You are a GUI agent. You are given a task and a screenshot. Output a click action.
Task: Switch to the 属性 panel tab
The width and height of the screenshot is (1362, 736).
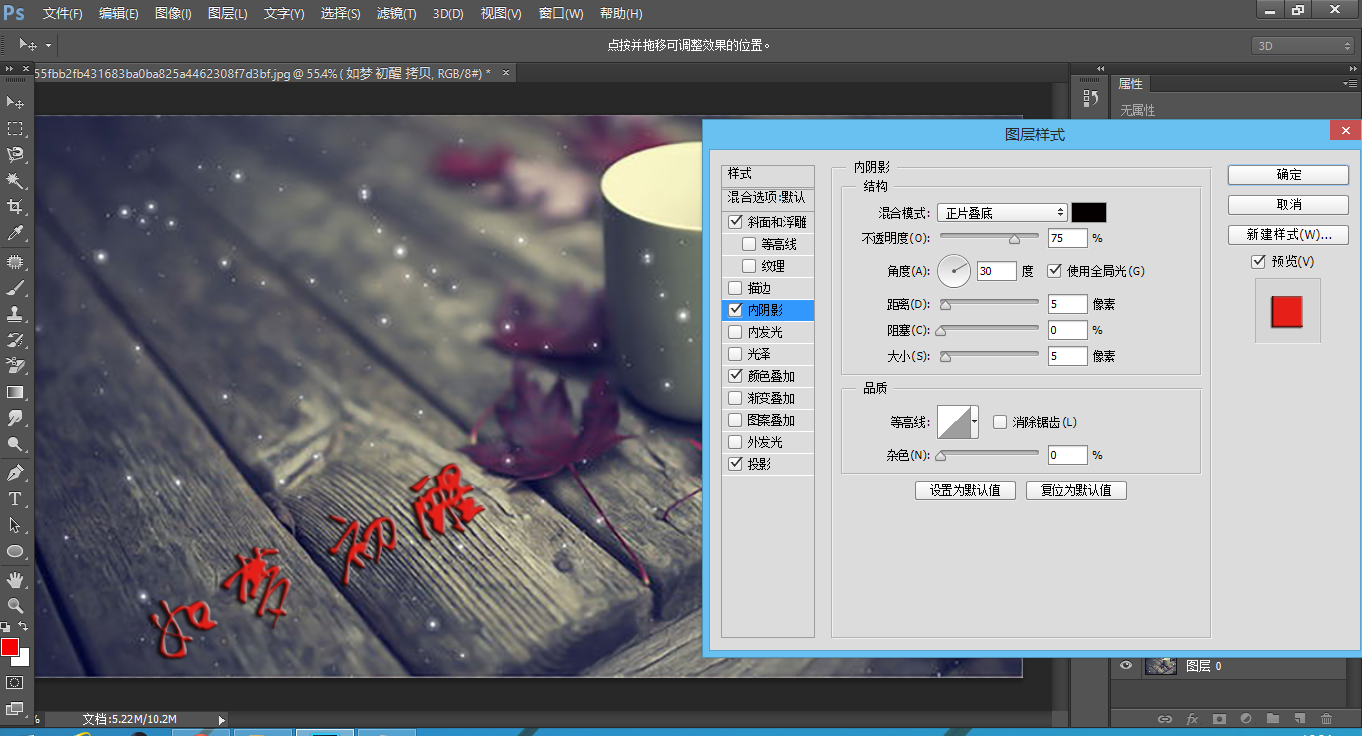click(1130, 84)
